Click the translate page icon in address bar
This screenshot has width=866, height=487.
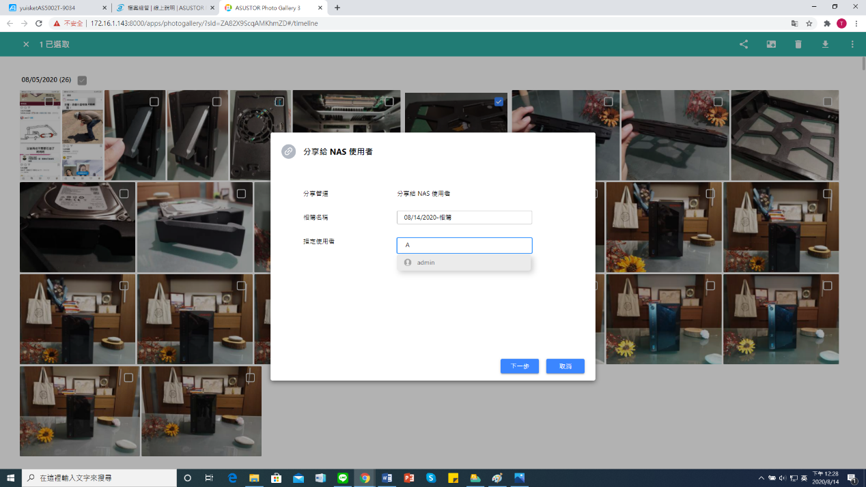tap(794, 23)
